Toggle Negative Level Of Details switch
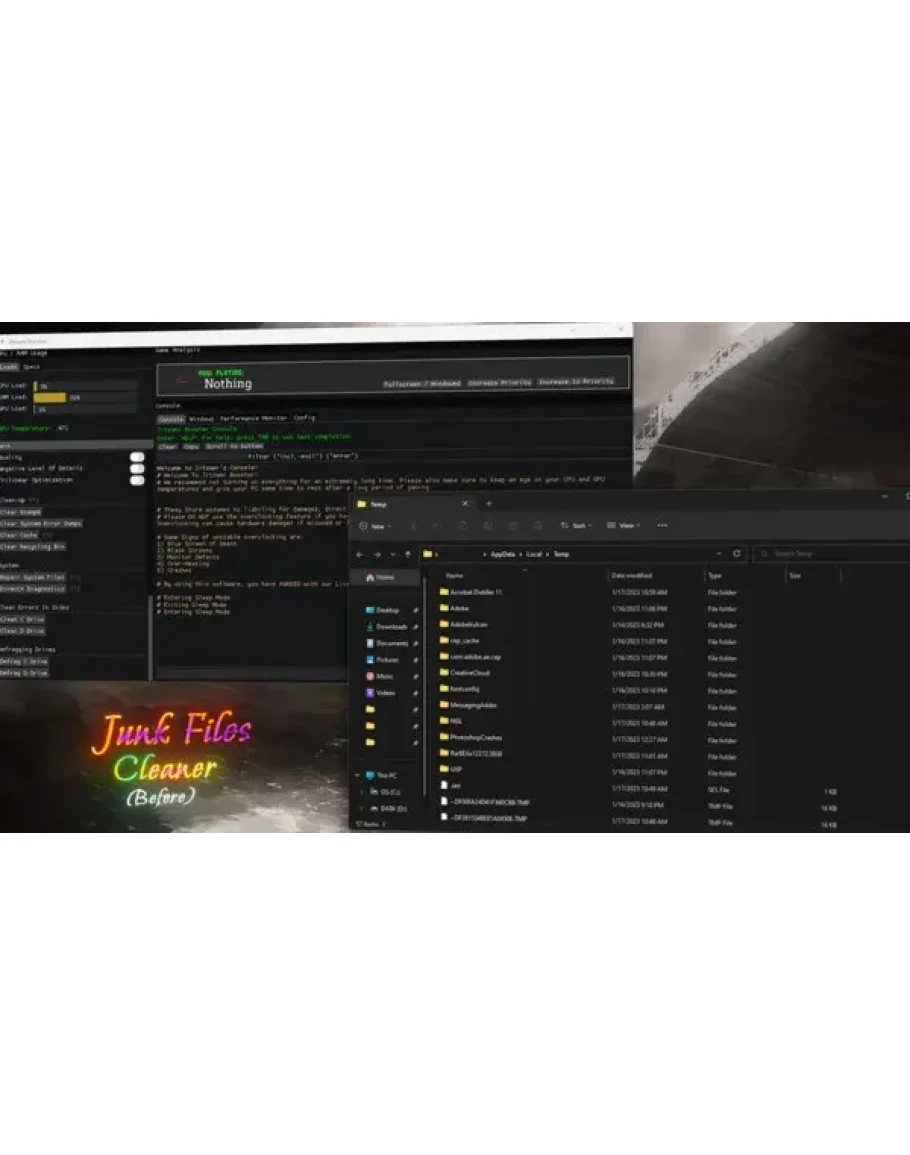The height and width of the screenshot is (1155, 910). pyautogui.click(x=137, y=468)
